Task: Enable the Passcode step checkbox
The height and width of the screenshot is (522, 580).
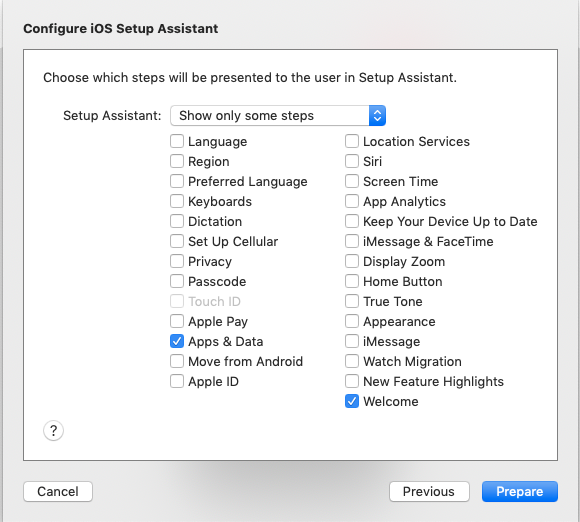Action: [x=177, y=281]
